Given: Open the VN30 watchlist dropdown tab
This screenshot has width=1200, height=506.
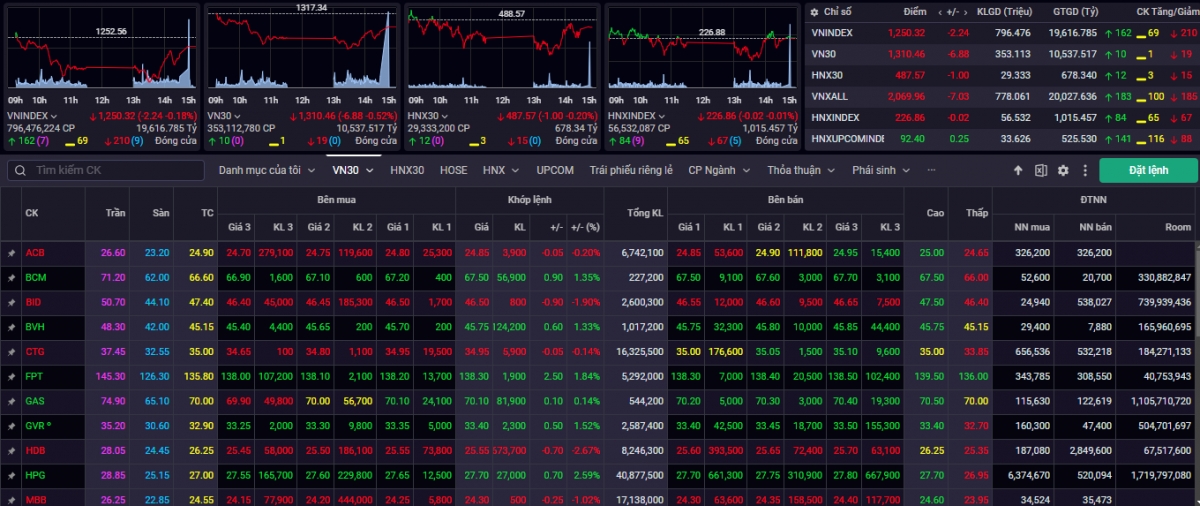Looking at the screenshot, I should (353, 170).
